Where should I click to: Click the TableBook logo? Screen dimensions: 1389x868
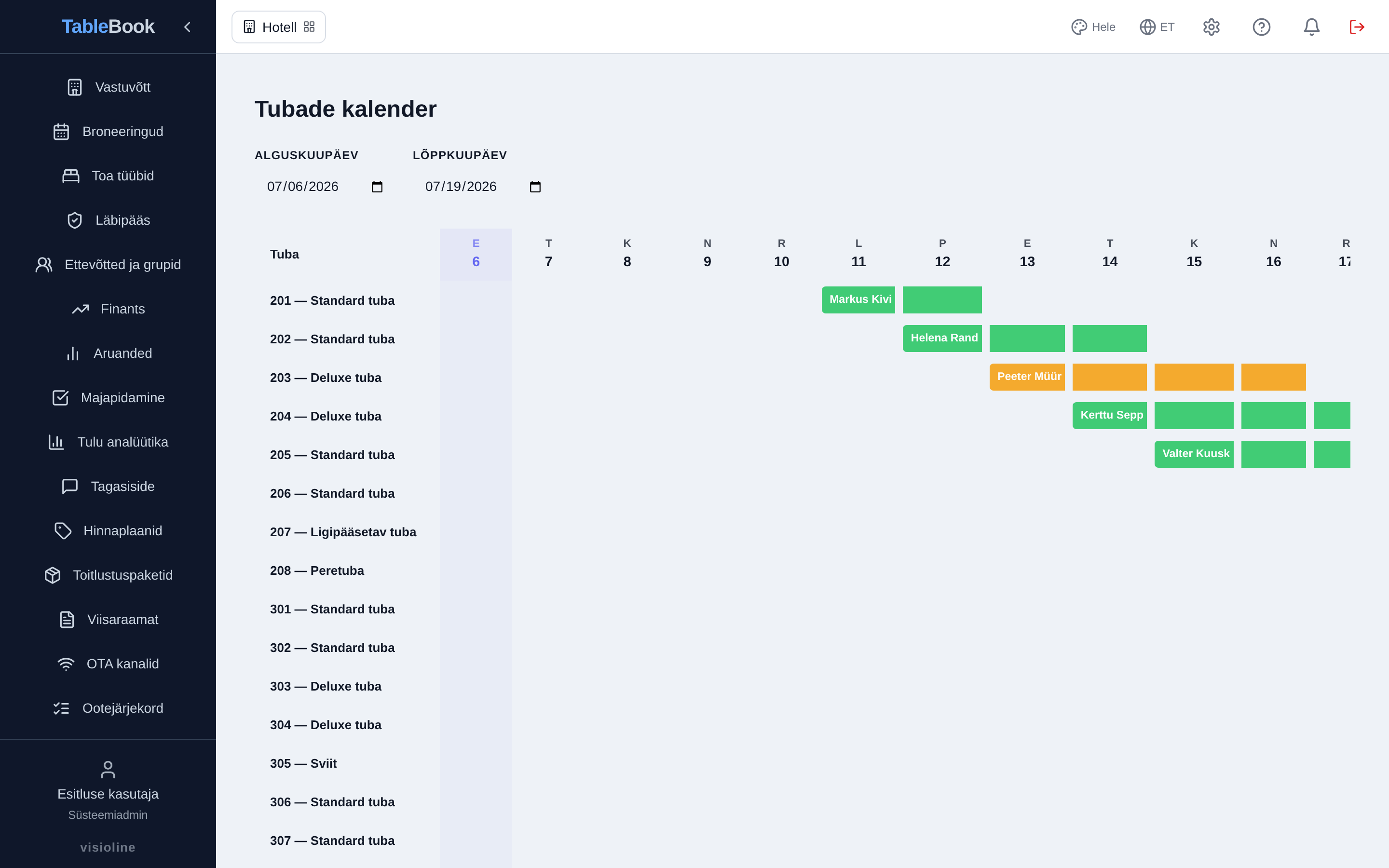(x=108, y=27)
